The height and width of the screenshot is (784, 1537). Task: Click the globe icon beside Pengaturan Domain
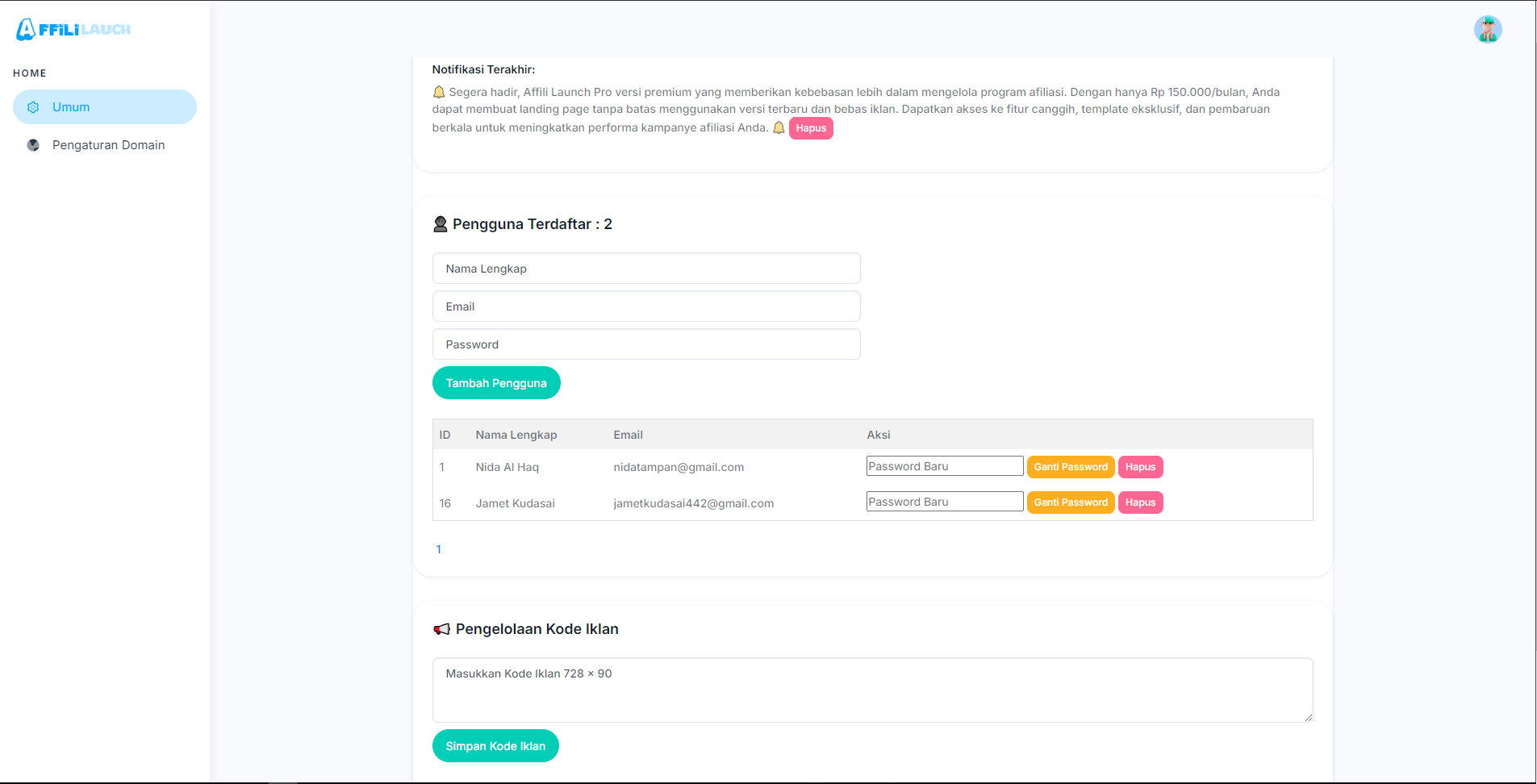tap(33, 145)
